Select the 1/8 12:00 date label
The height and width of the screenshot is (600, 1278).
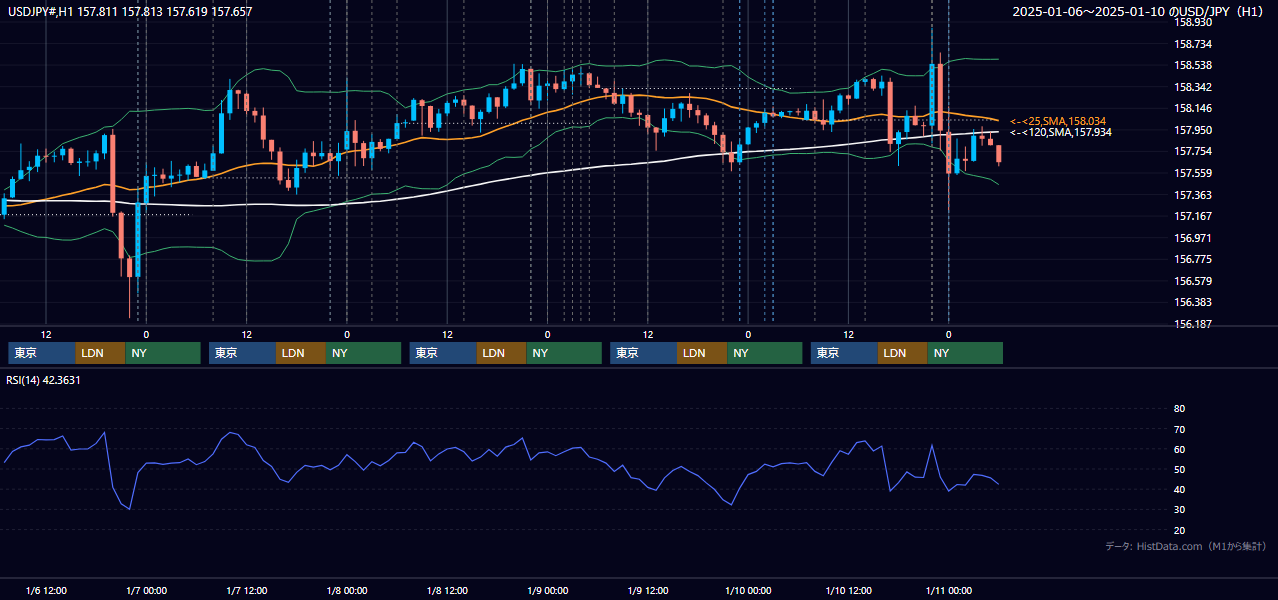pos(447,590)
